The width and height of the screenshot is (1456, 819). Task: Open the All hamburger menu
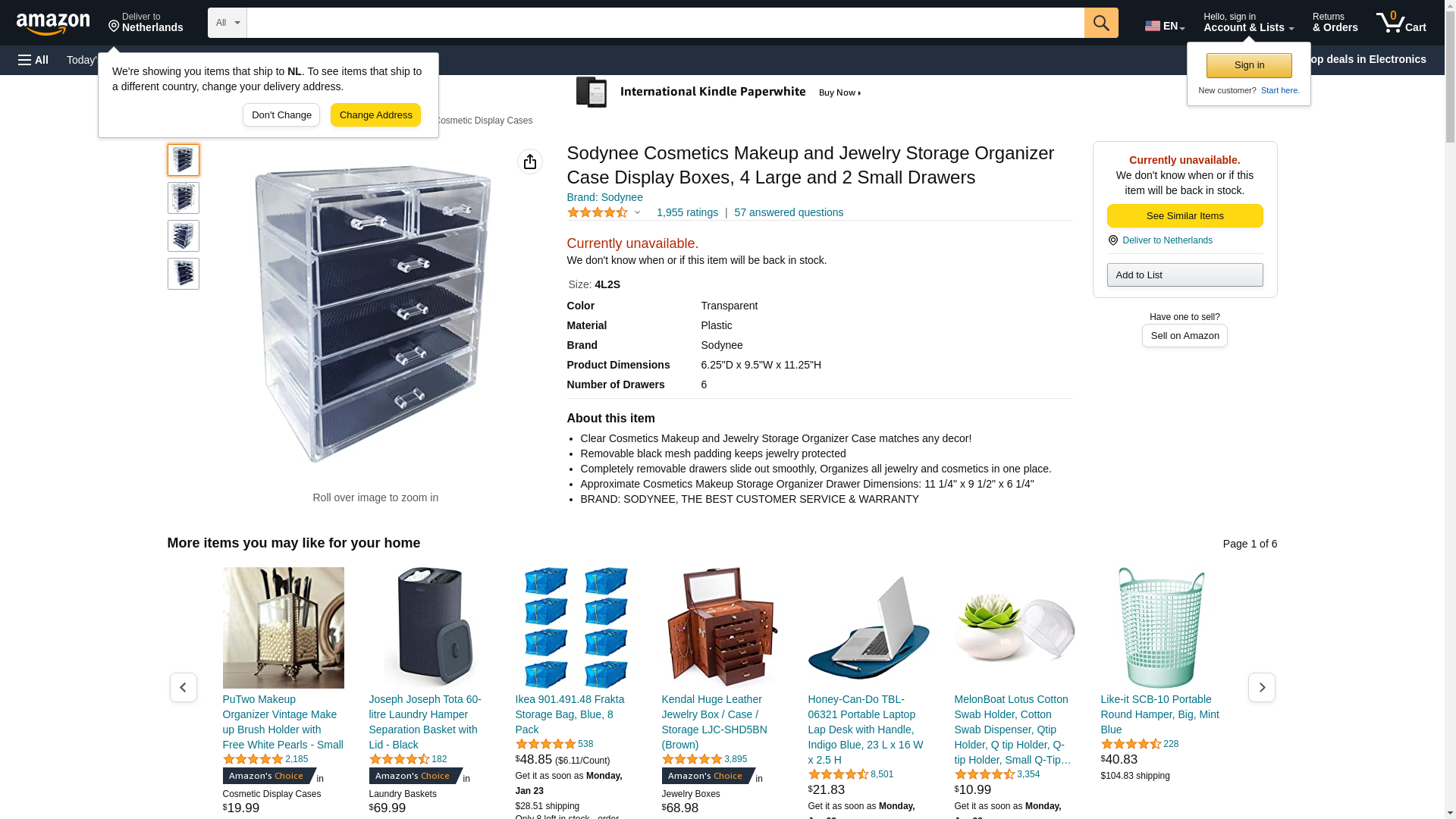click(33, 60)
